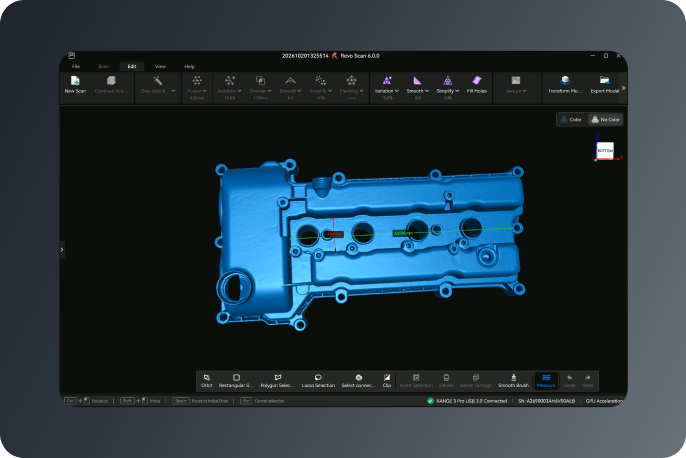686x458 pixels.
Task: Click the green connection status checkmark
Action: 430,401
